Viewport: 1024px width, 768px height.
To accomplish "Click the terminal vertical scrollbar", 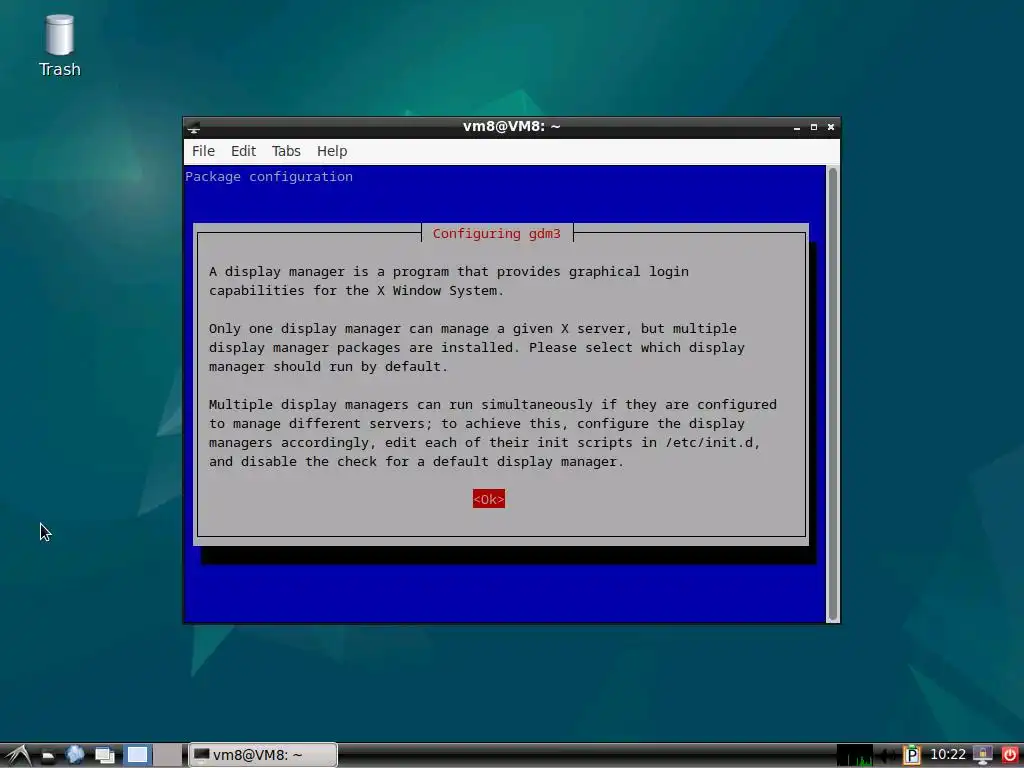I will (x=833, y=394).
